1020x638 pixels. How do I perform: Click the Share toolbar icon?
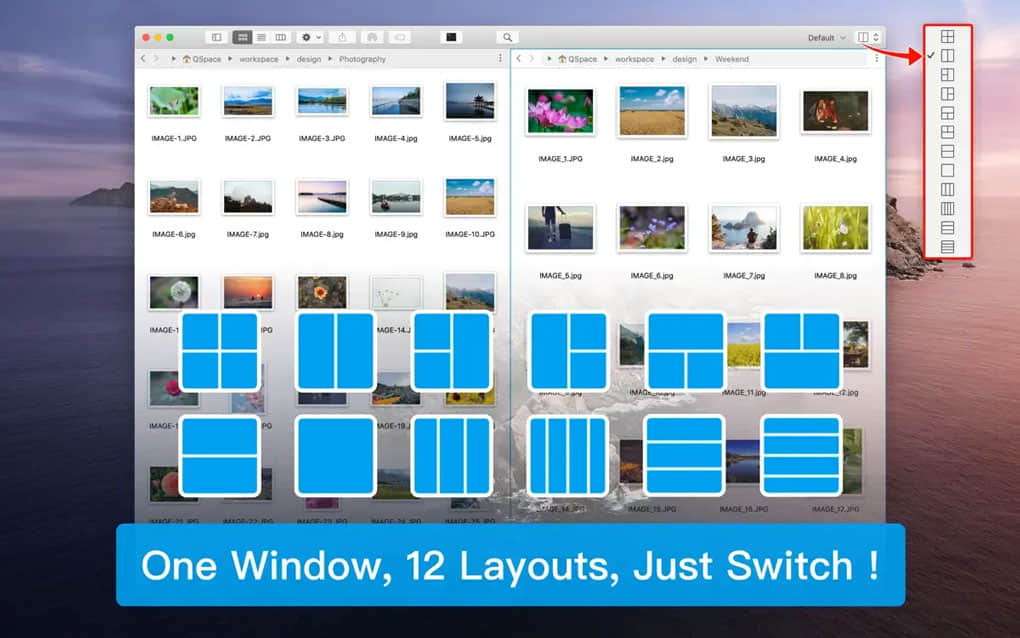342,37
